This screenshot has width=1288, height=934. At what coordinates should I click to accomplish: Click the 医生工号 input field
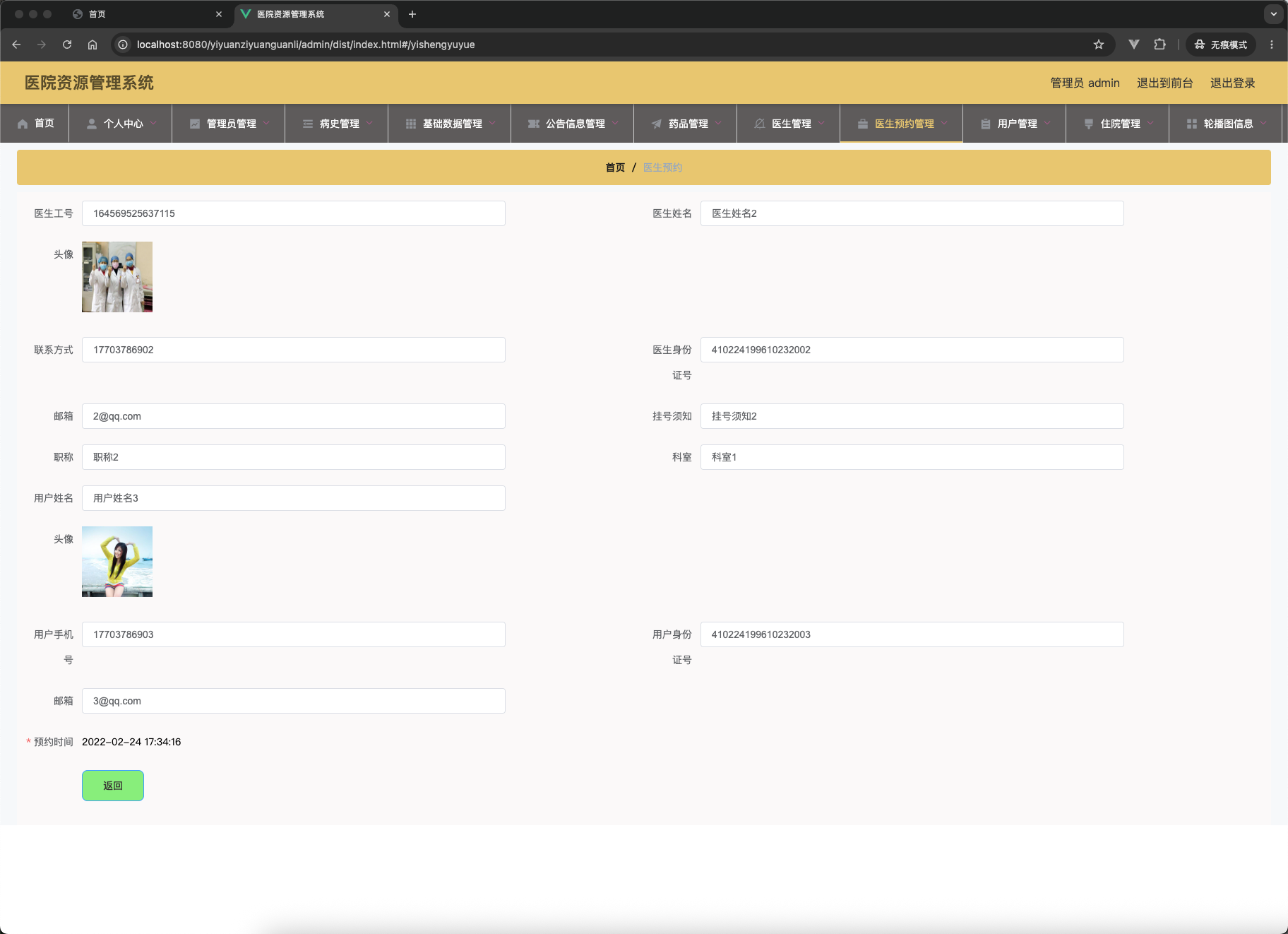click(x=294, y=213)
